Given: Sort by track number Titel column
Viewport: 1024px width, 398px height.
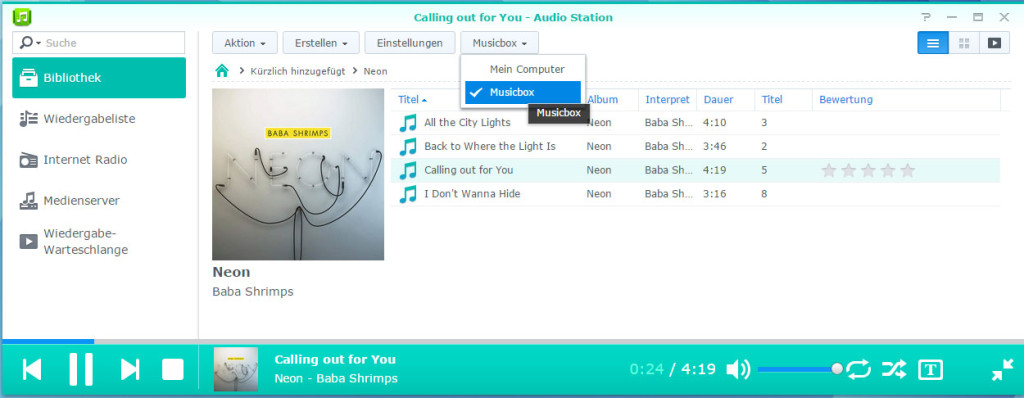Looking at the screenshot, I should coord(772,100).
